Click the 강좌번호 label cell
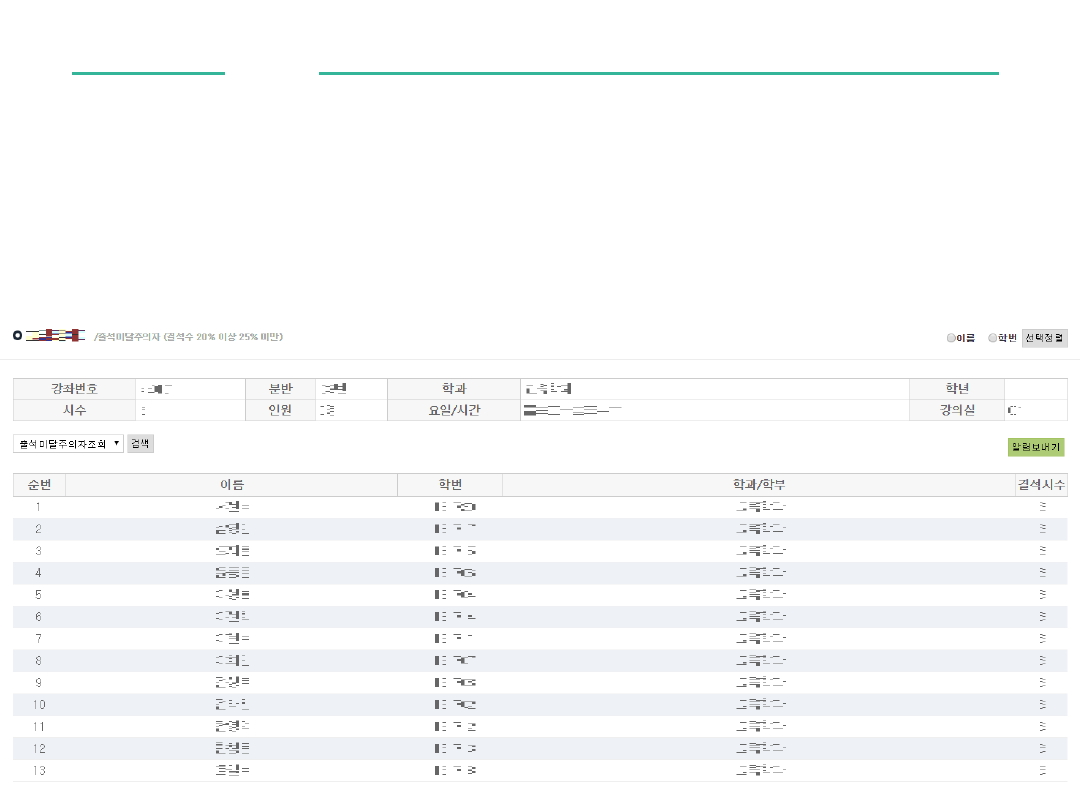Image resolution: width=1080 pixels, height=810 pixels. pos(74,389)
